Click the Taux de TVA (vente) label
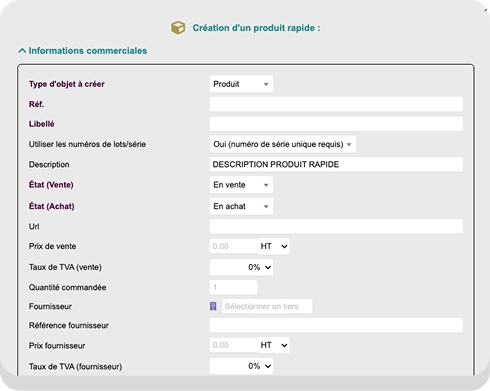This screenshot has height=391, width=490. 65,267
